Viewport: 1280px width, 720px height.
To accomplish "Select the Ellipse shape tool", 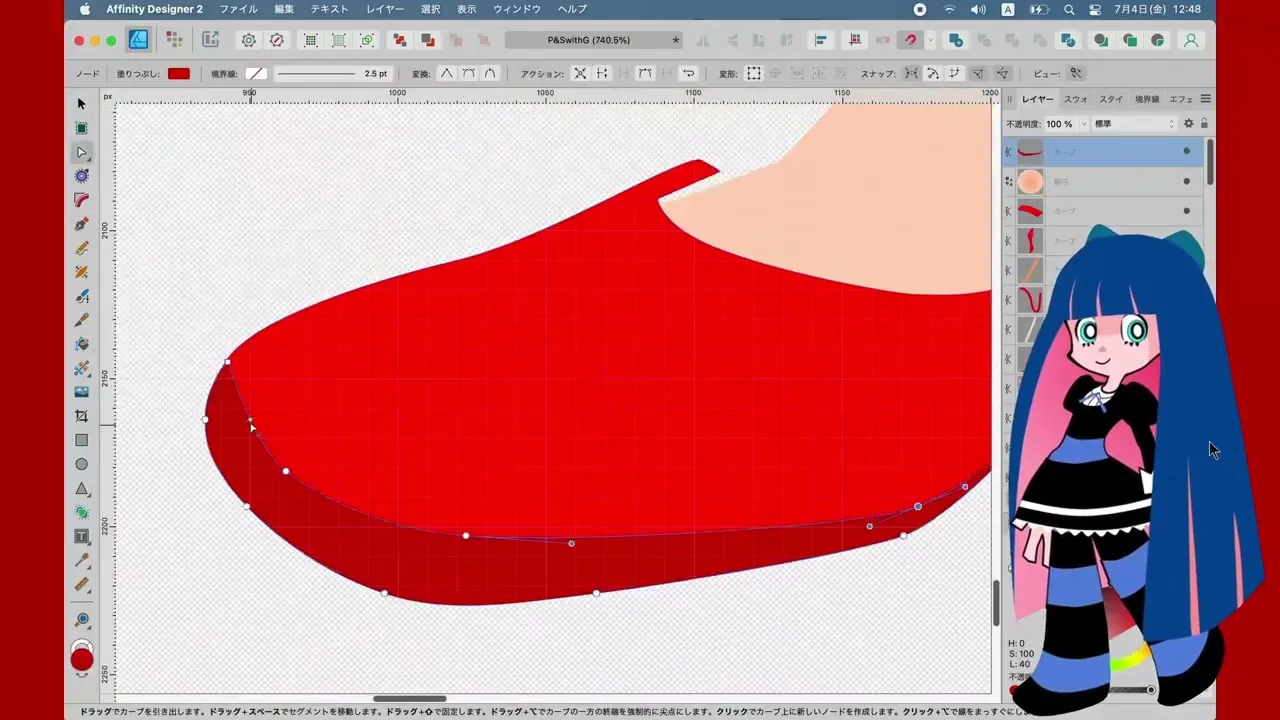I will (x=82, y=464).
